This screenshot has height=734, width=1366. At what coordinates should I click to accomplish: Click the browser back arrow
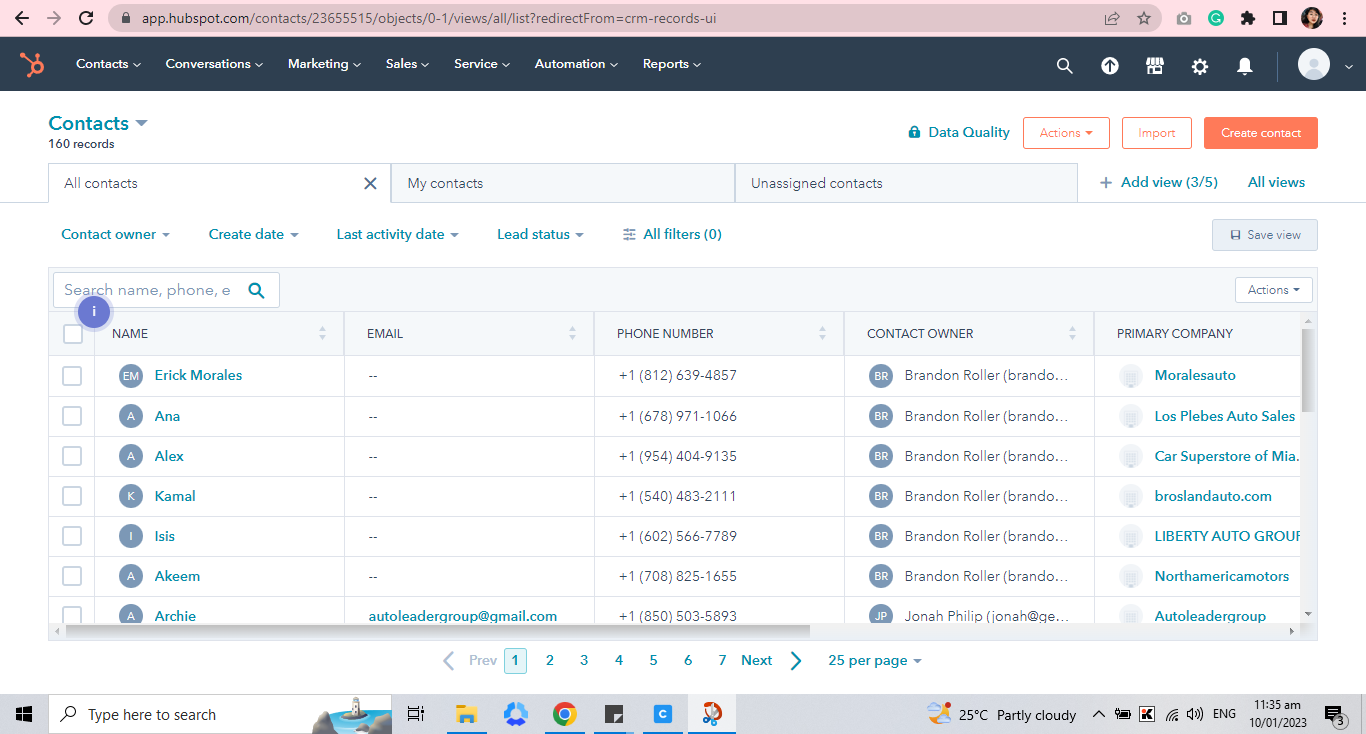(x=22, y=18)
